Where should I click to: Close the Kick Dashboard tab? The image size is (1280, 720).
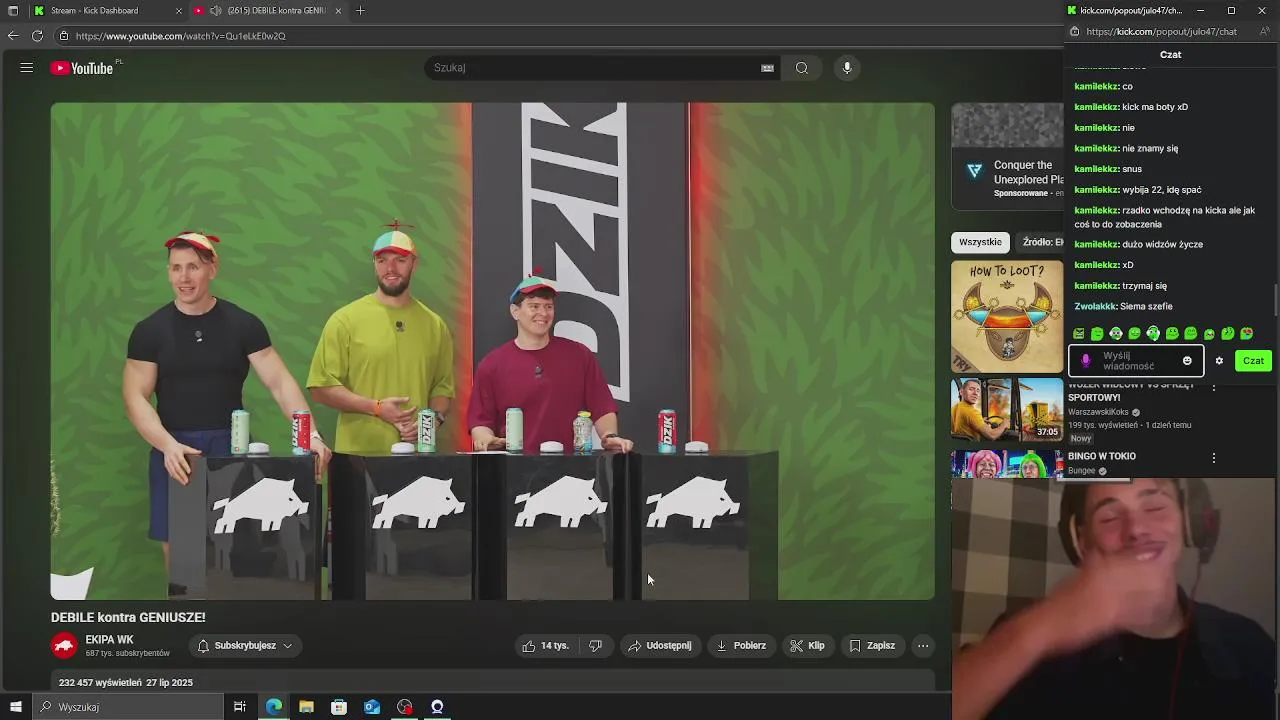coord(179,11)
